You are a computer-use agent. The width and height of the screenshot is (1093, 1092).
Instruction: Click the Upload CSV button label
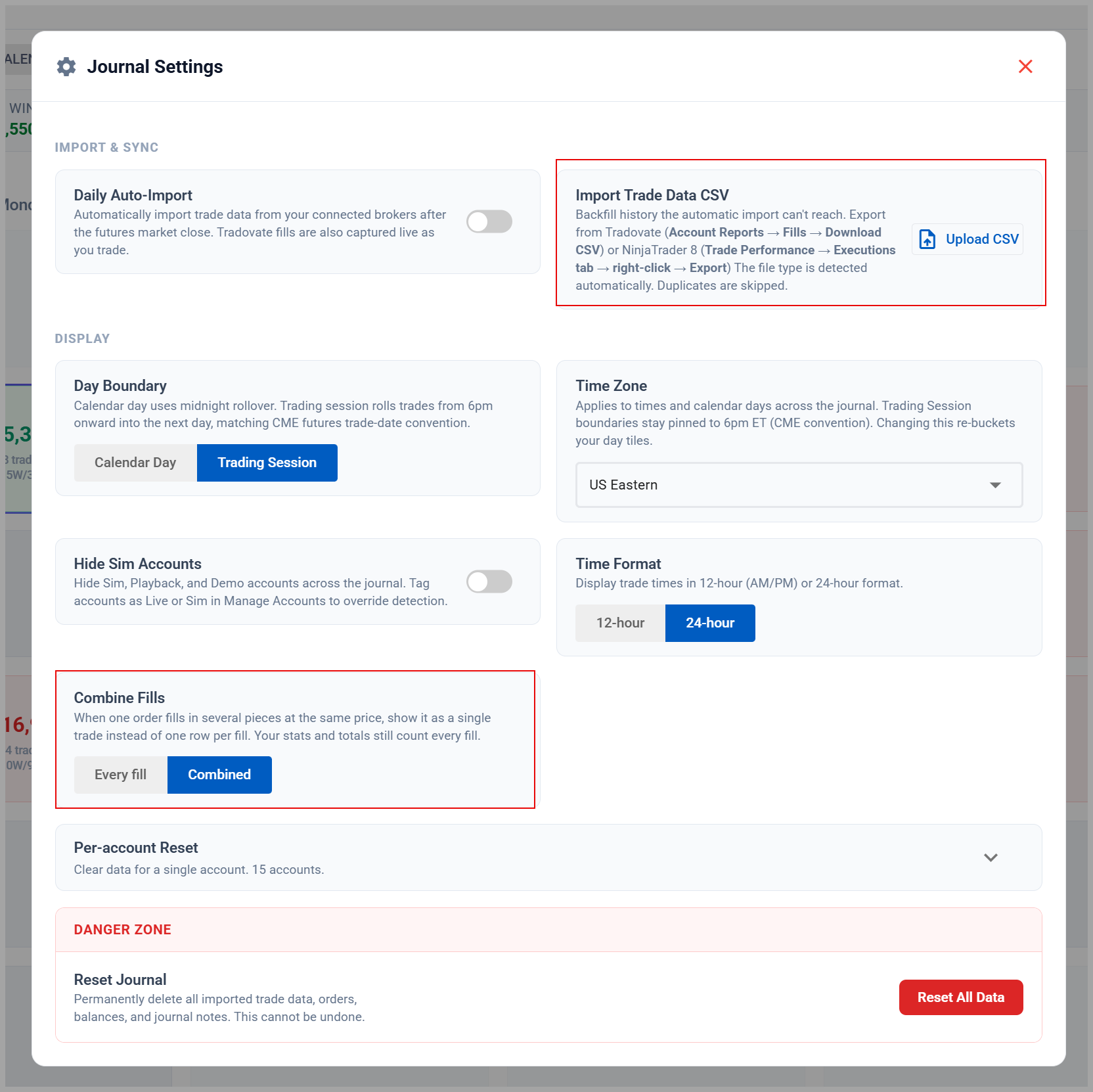point(982,239)
